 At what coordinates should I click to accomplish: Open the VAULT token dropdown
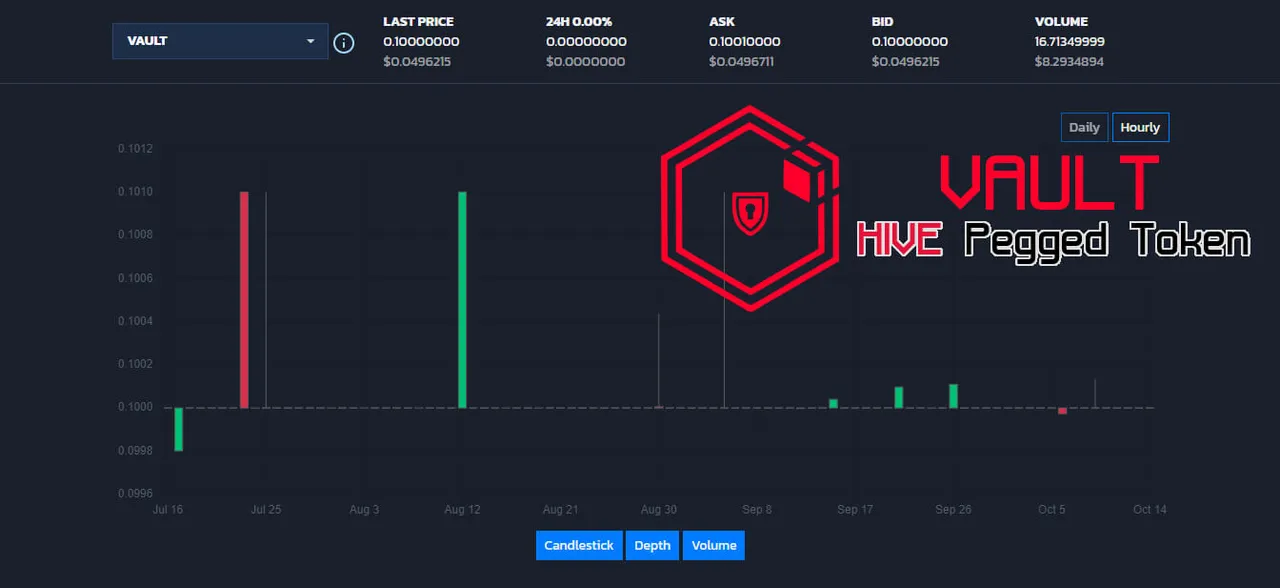coord(220,41)
